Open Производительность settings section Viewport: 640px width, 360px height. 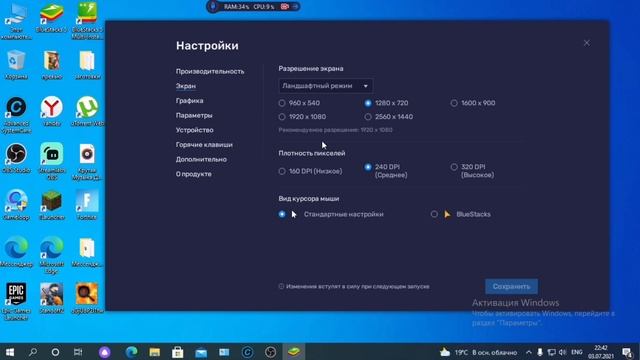[210, 71]
